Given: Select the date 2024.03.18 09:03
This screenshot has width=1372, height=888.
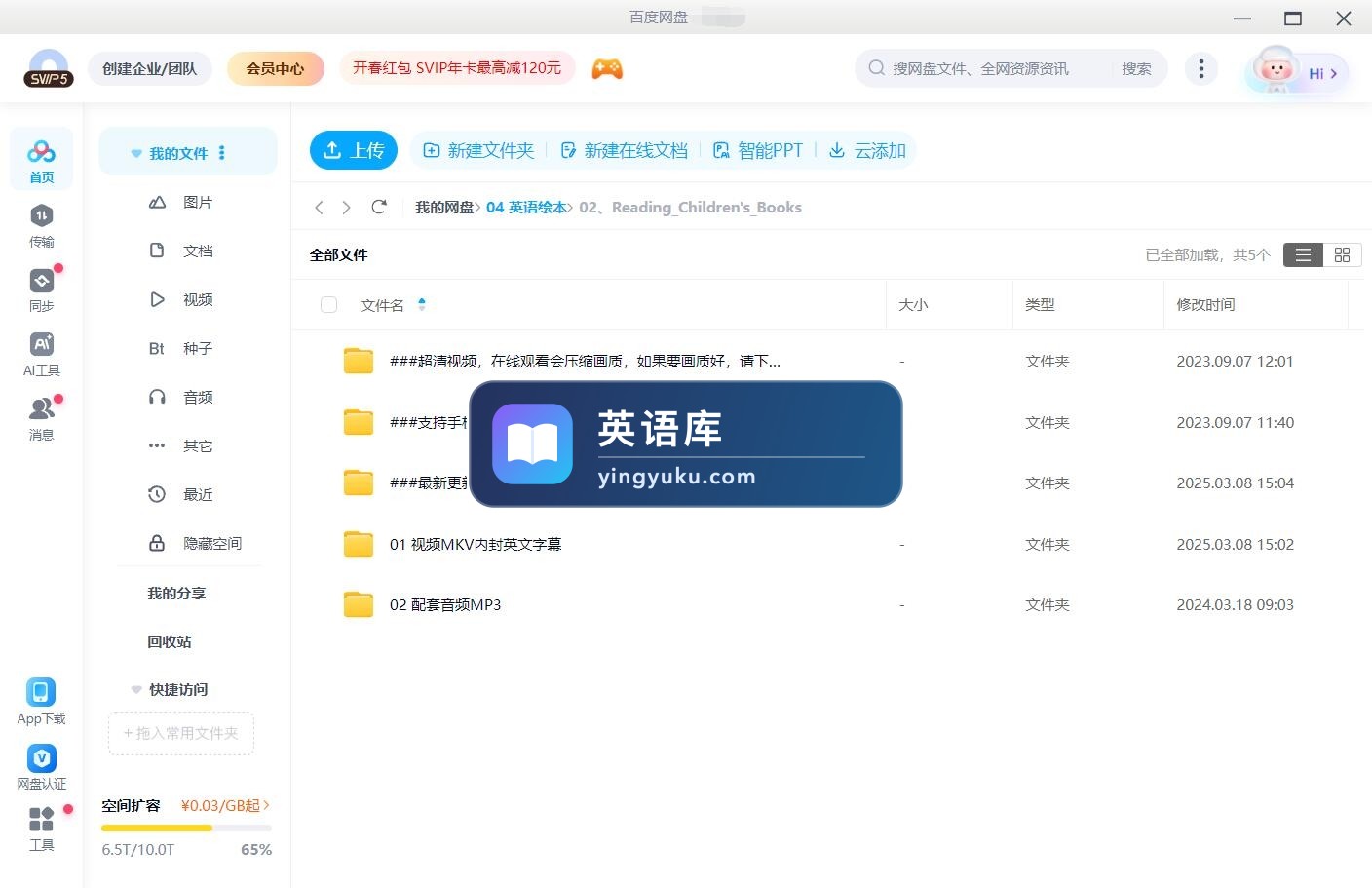Looking at the screenshot, I should click(1235, 604).
